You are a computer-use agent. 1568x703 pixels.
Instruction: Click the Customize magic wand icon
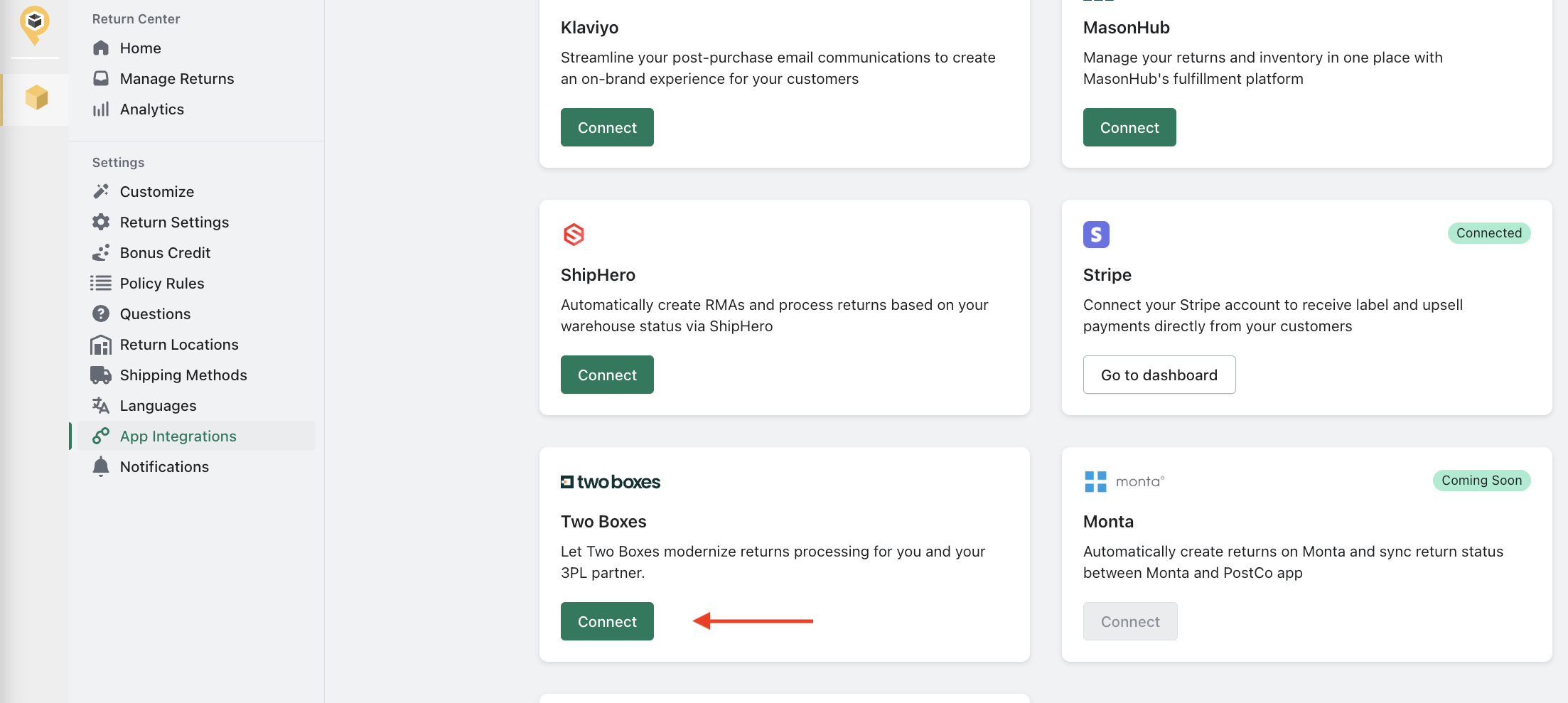101,191
